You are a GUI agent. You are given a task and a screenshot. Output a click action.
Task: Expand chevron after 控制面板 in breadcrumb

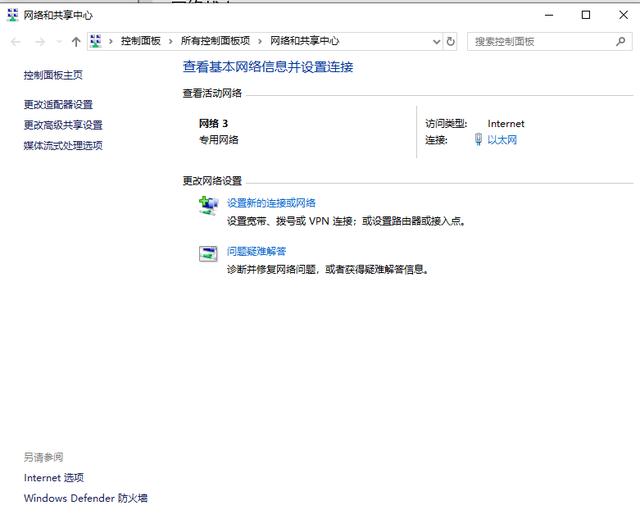pyautogui.click(x=171, y=41)
